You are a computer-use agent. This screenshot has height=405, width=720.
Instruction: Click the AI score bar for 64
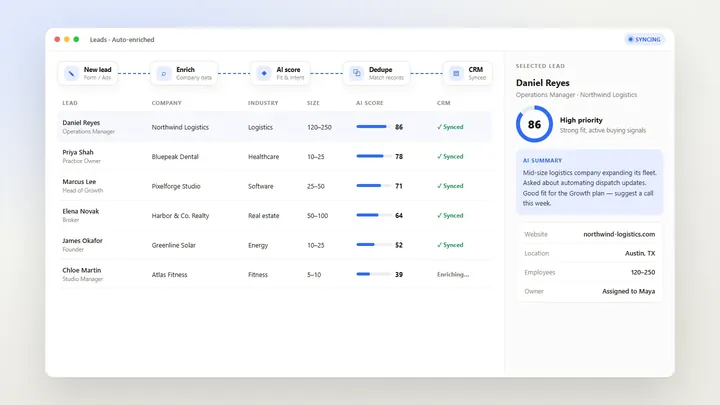(x=373, y=215)
